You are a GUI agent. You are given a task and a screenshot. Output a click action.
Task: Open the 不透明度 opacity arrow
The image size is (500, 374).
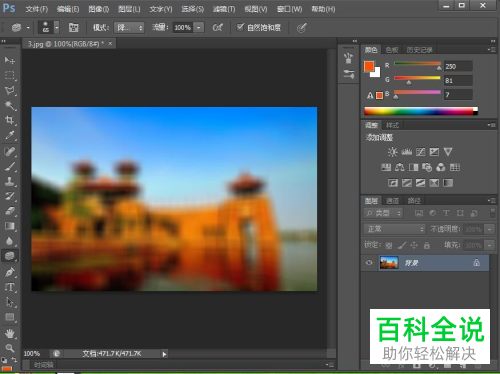tap(489, 229)
